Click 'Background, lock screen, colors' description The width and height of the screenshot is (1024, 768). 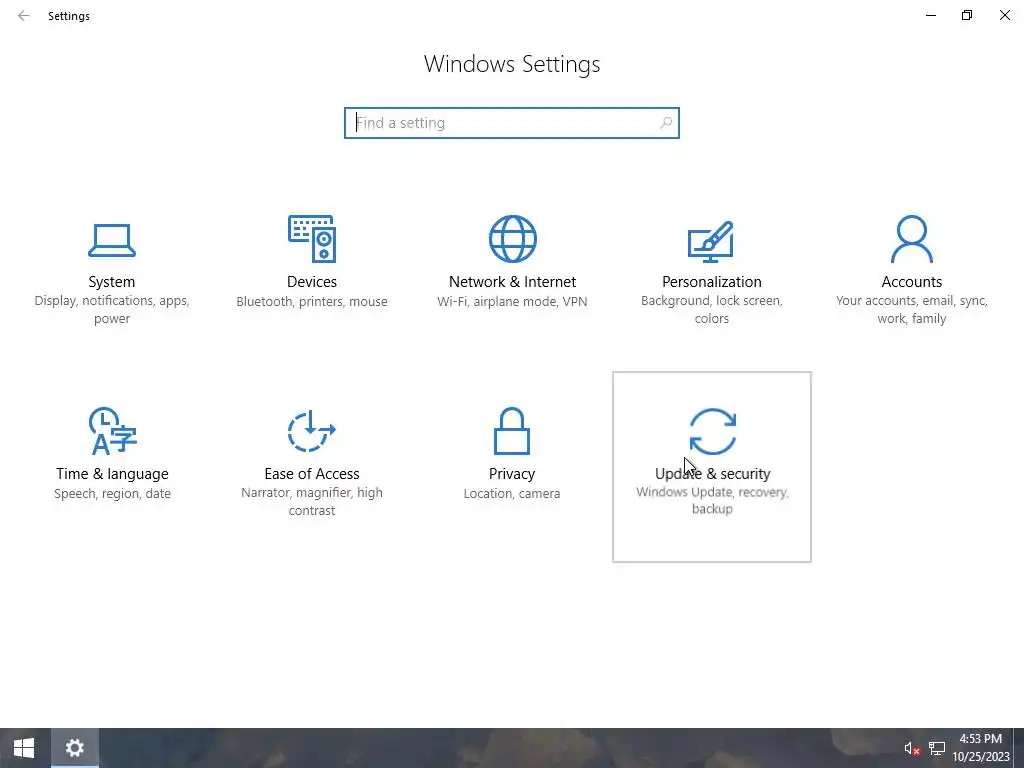712,310
